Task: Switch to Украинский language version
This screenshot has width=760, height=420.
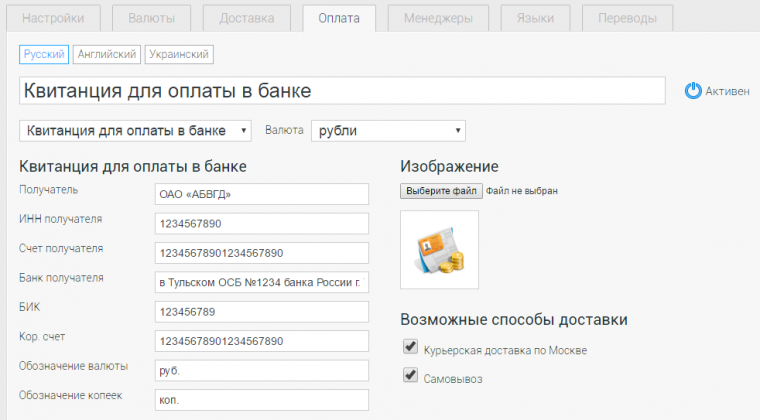Action: [180, 55]
